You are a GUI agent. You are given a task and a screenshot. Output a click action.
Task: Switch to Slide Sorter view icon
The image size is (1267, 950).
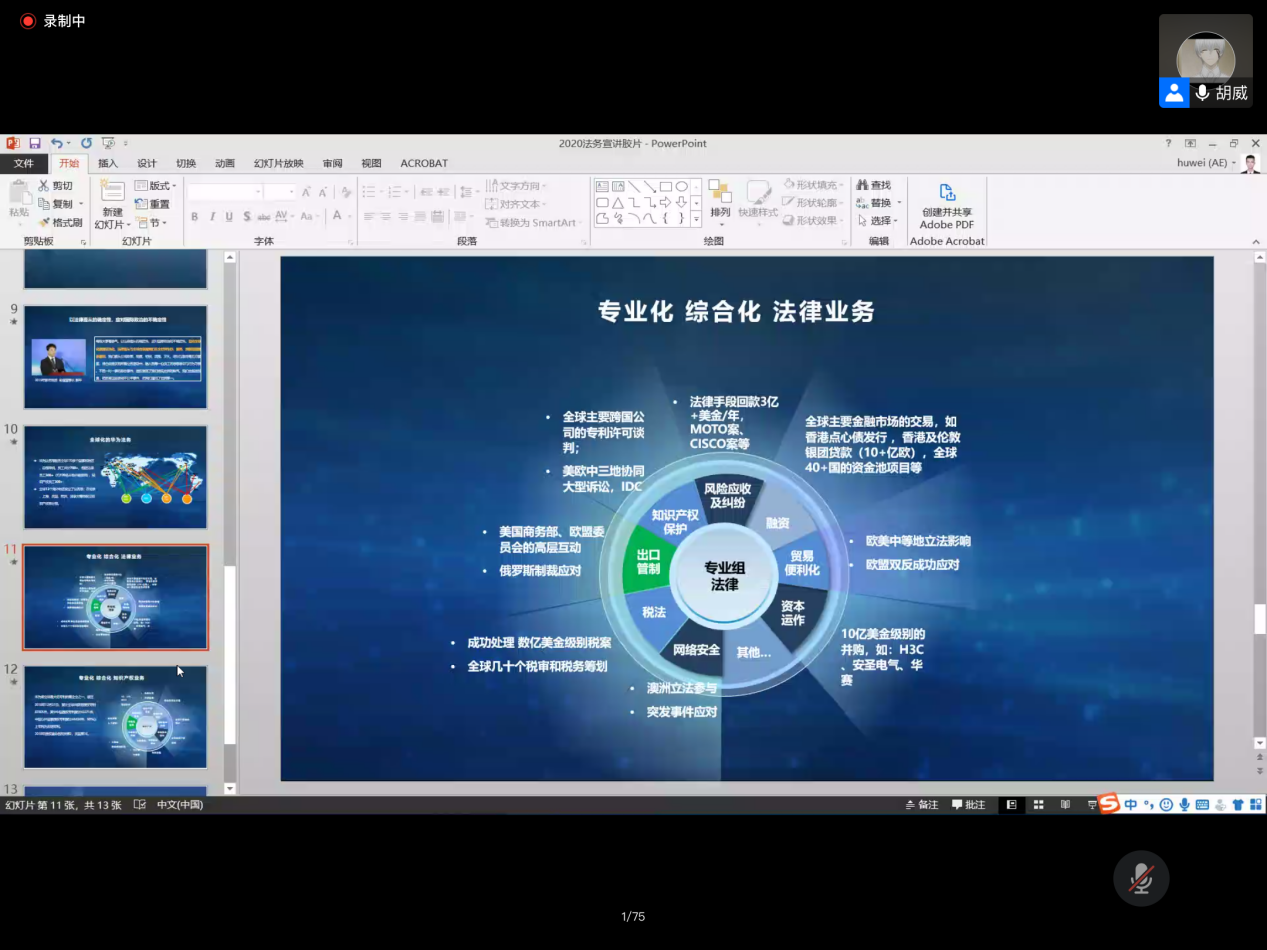pos(1039,804)
